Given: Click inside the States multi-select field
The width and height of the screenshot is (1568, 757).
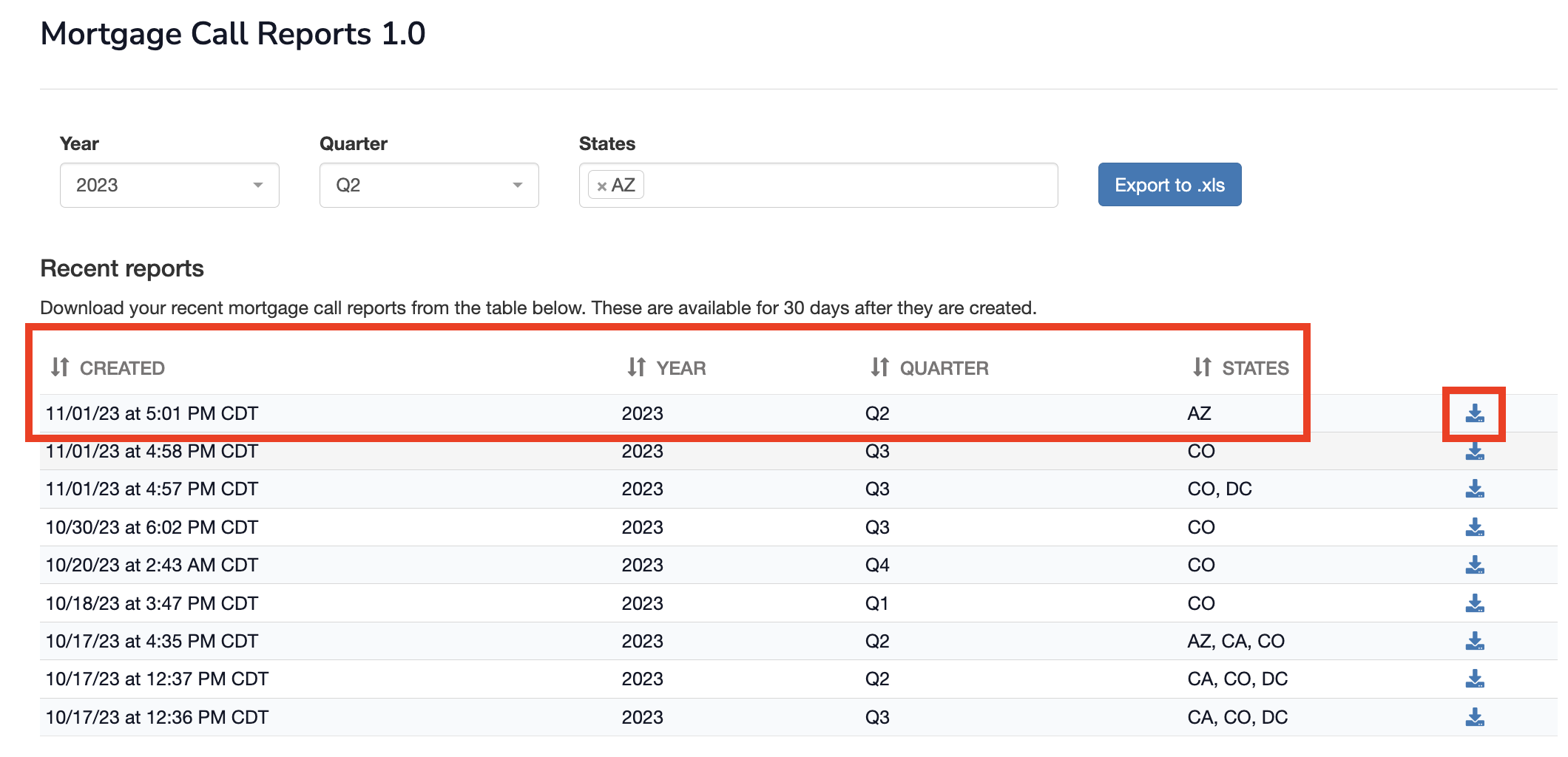Looking at the screenshot, I should click(851, 185).
